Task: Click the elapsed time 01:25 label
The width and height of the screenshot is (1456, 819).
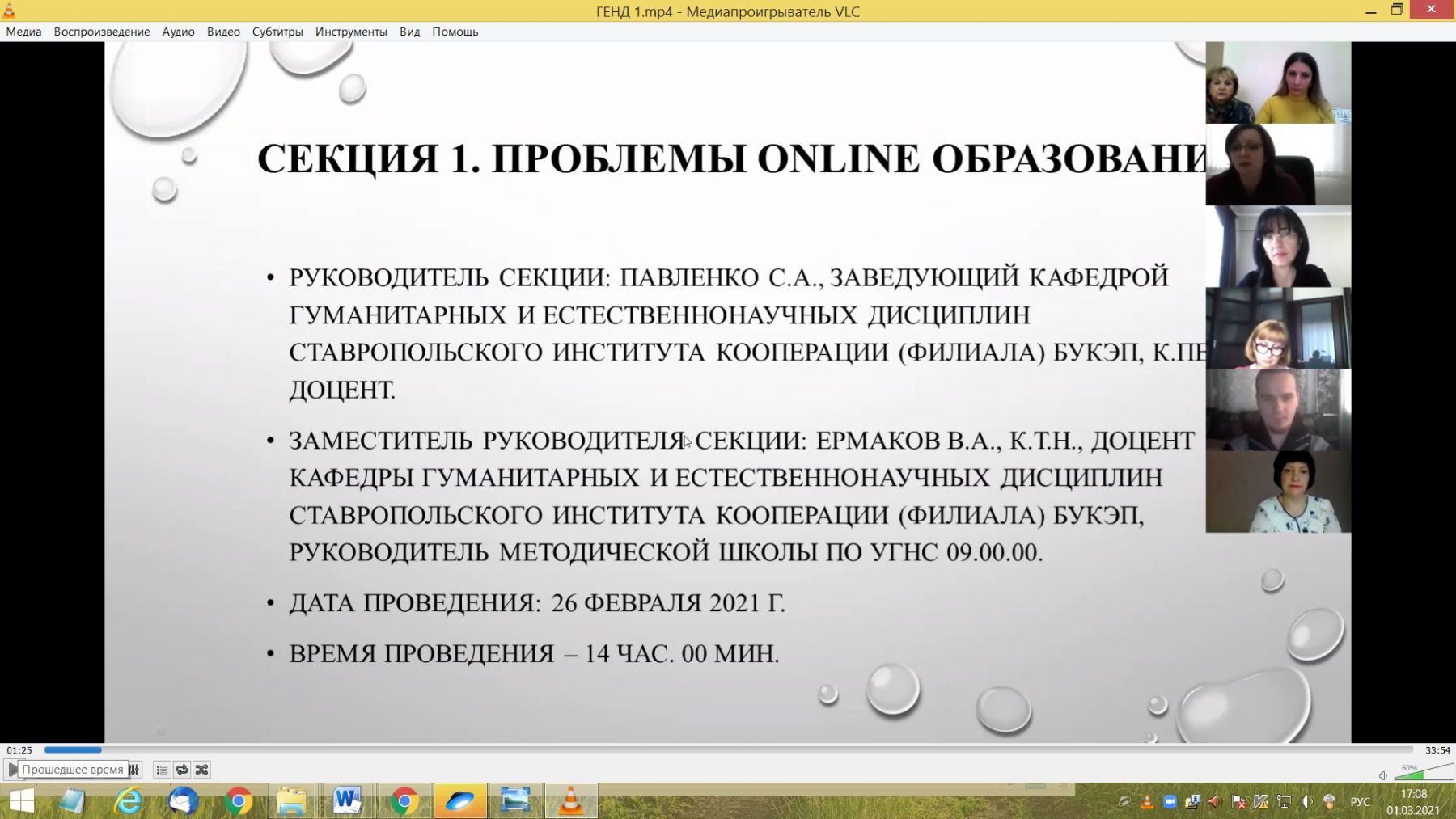Action: click(x=19, y=750)
